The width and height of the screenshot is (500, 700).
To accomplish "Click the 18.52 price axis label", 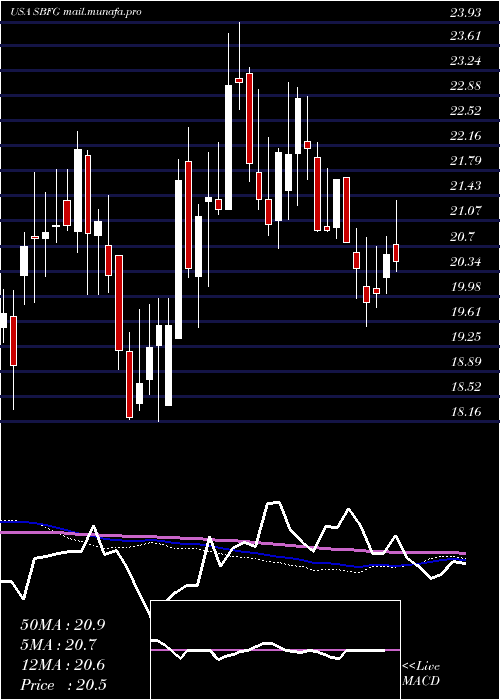I will 466,386.
